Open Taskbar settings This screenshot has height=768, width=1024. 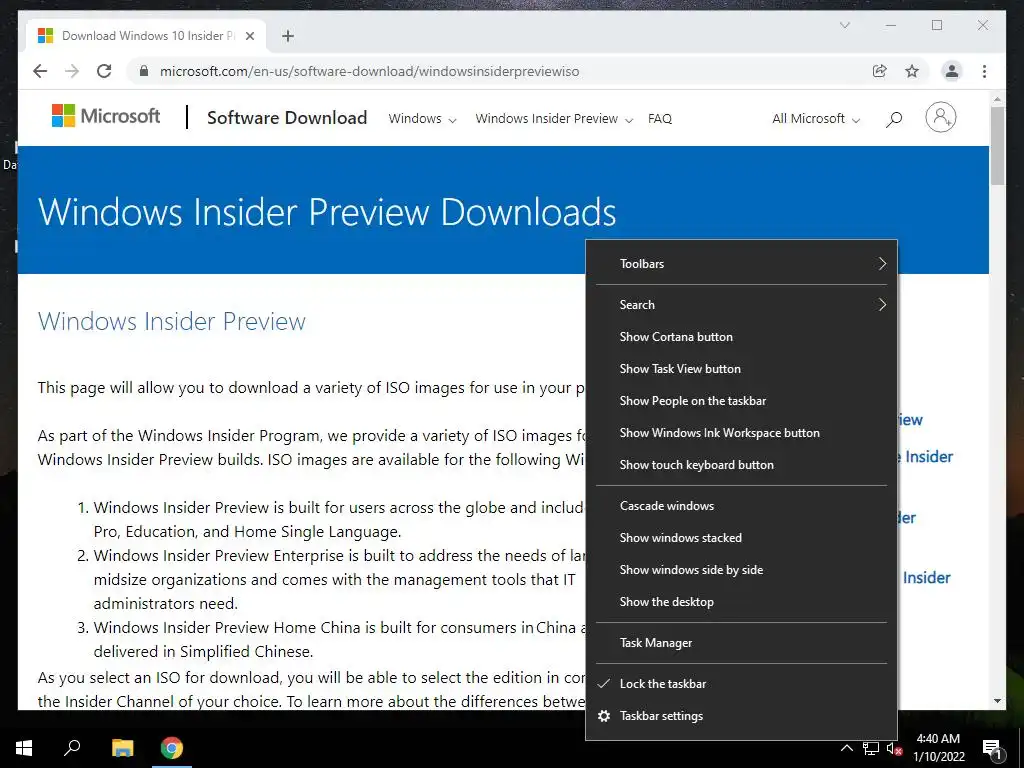tap(741, 716)
